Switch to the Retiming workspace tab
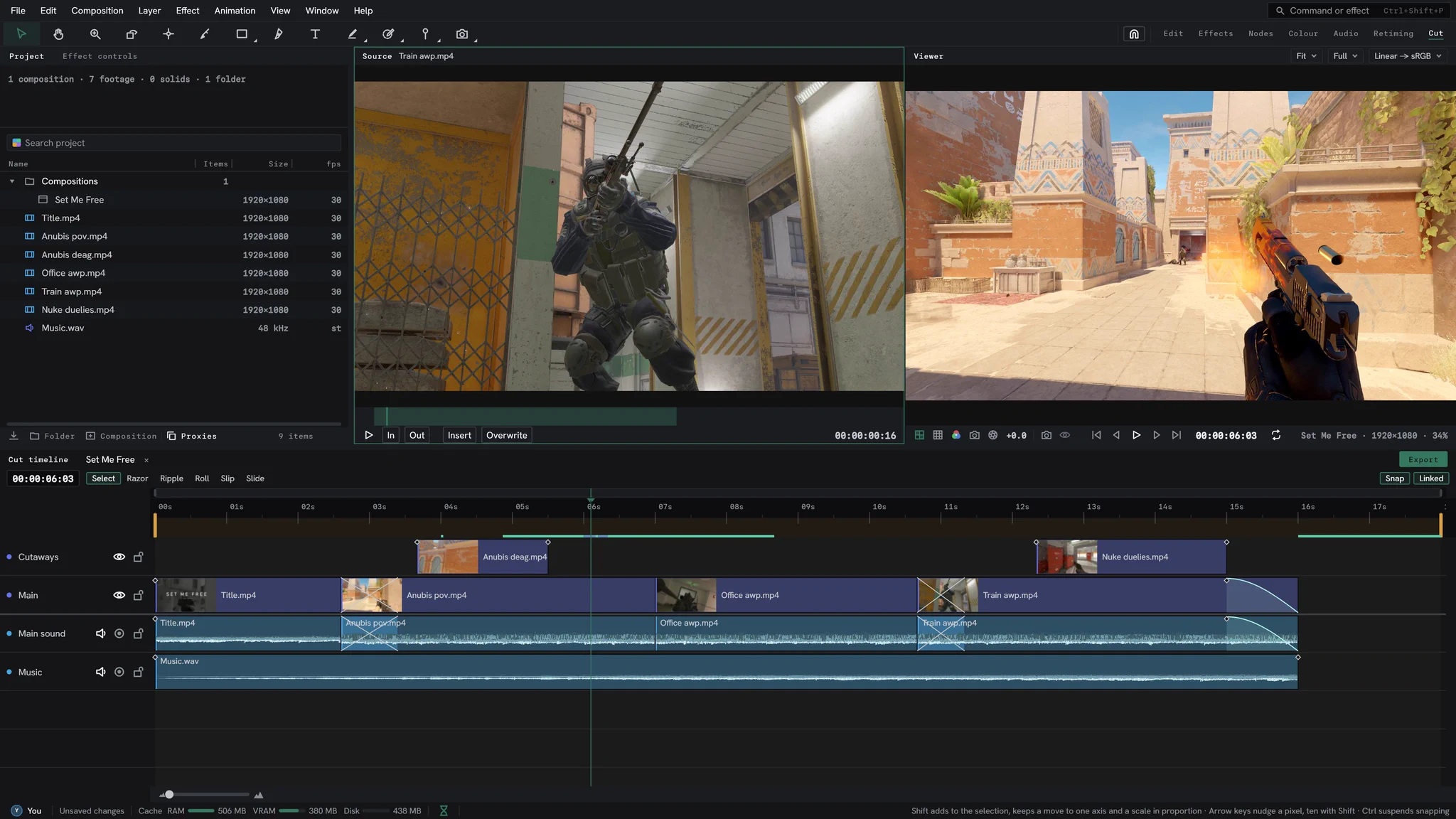The image size is (1456, 819). point(1393,33)
